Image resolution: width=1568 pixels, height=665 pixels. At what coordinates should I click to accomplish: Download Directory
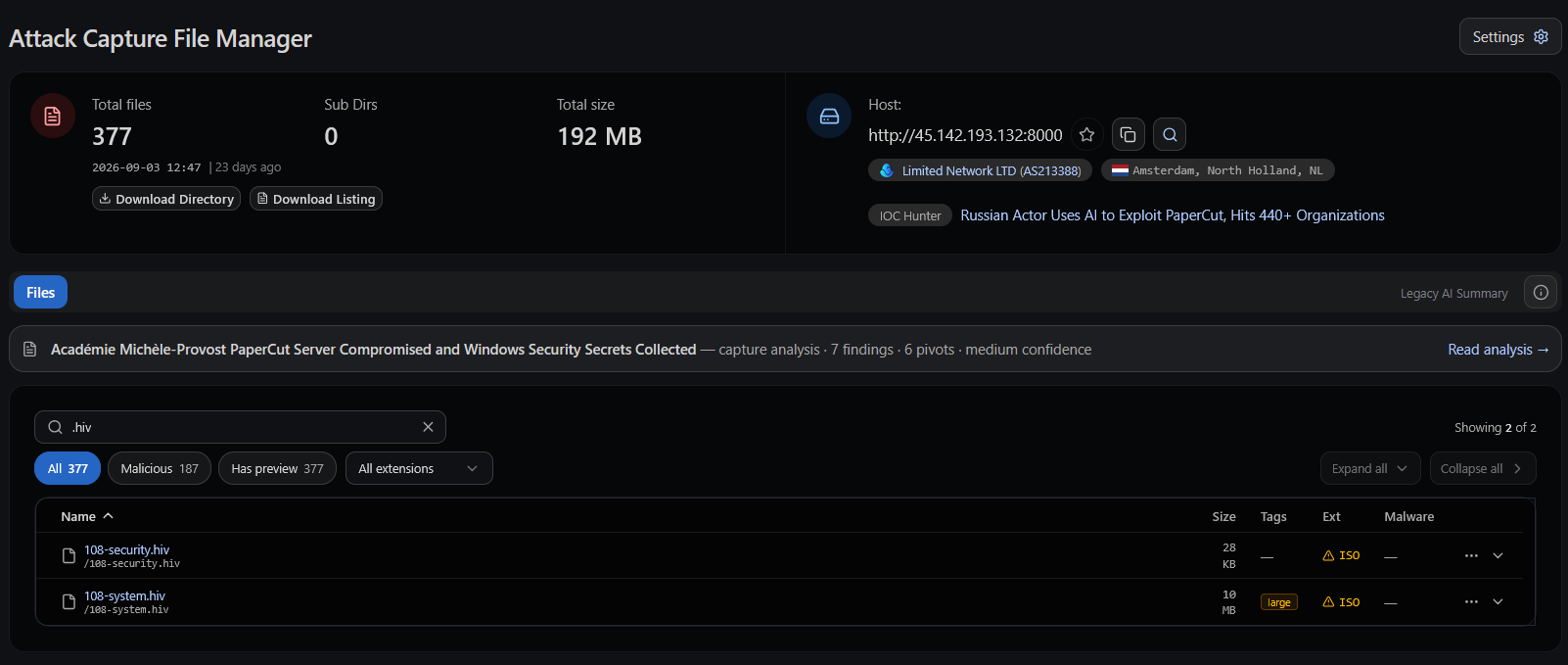pos(166,199)
